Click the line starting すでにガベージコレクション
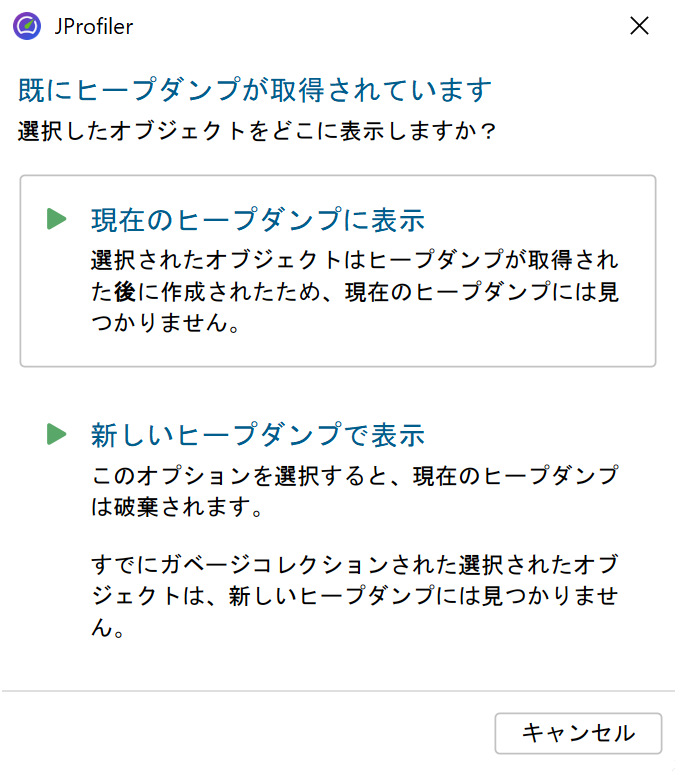The image size is (677, 773). tap(354, 565)
